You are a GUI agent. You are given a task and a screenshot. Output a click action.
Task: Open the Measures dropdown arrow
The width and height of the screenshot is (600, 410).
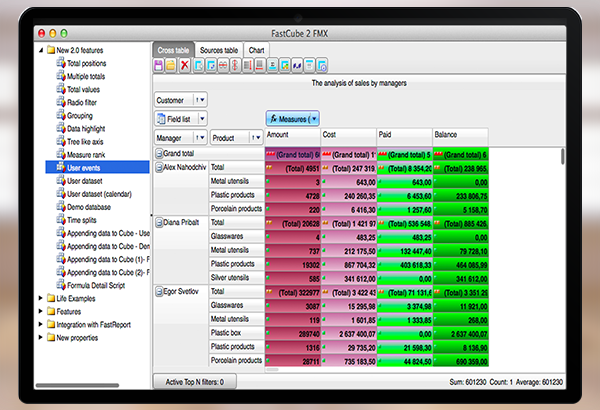point(314,118)
